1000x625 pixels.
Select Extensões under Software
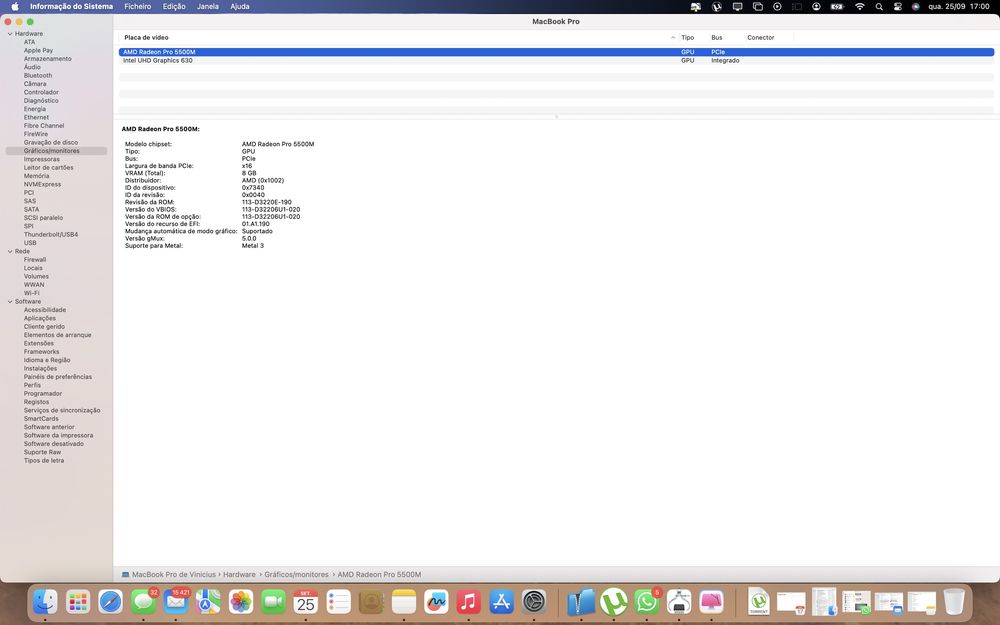pyautogui.click(x=39, y=343)
